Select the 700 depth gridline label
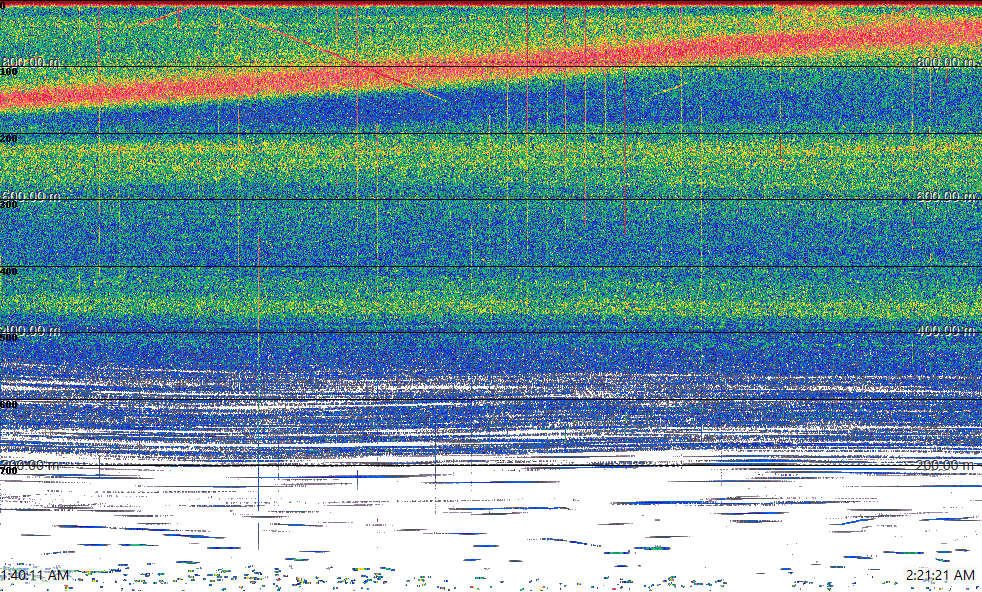The height and width of the screenshot is (592, 982). pos(9,470)
